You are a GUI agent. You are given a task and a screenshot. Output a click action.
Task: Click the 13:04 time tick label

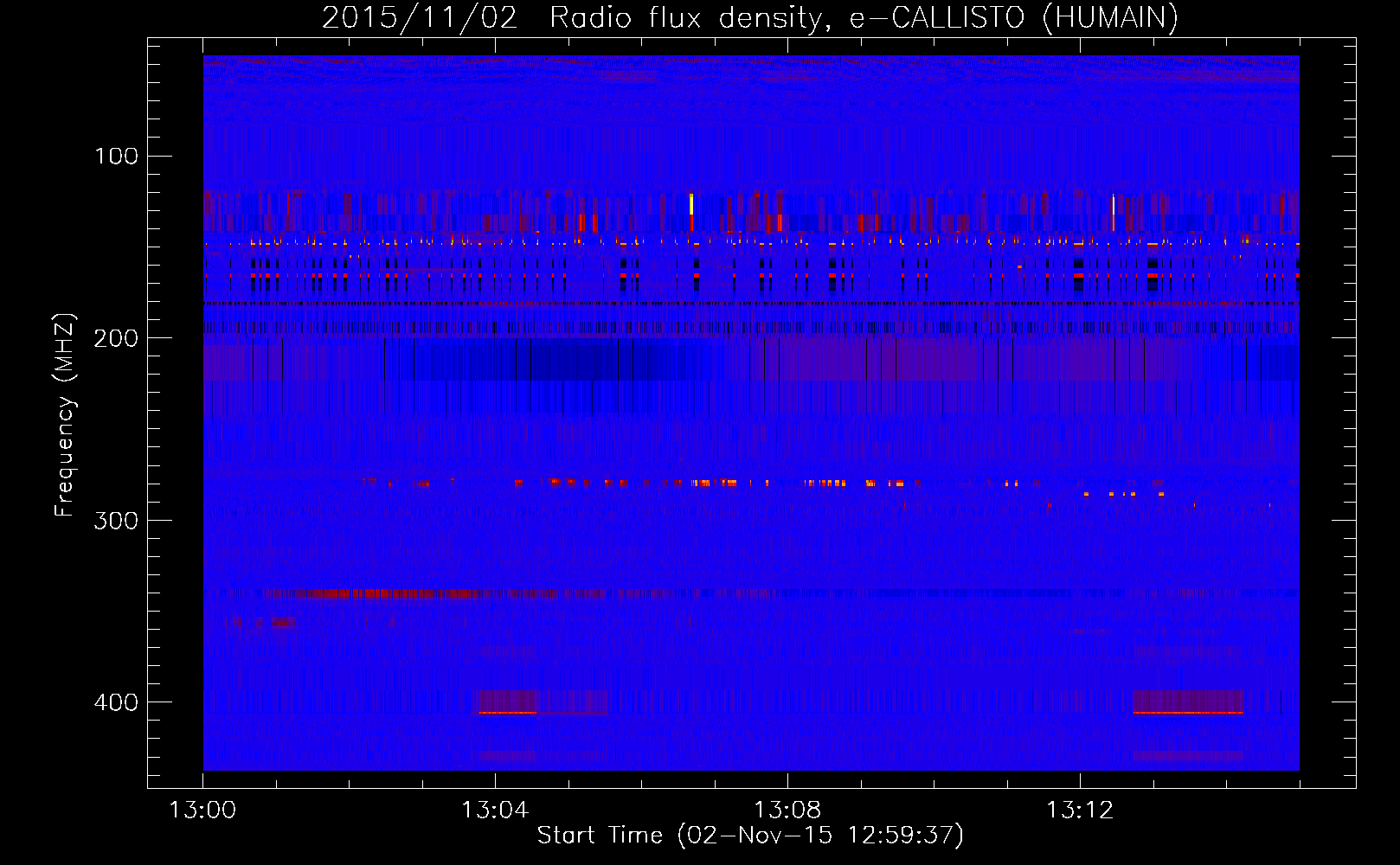[495, 810]
